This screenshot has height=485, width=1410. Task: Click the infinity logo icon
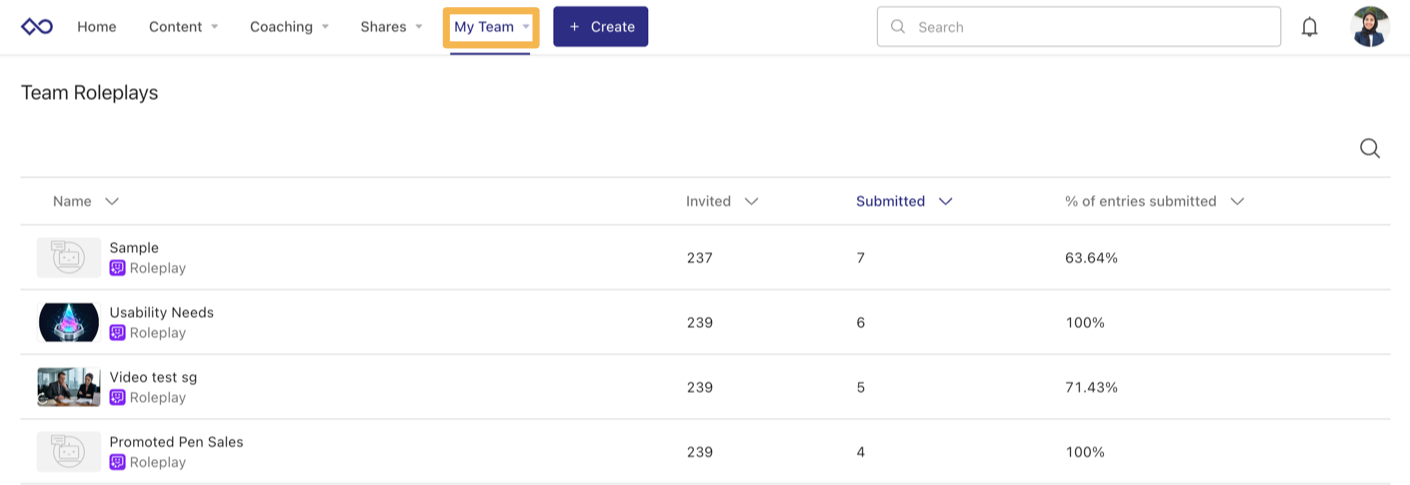37,27
